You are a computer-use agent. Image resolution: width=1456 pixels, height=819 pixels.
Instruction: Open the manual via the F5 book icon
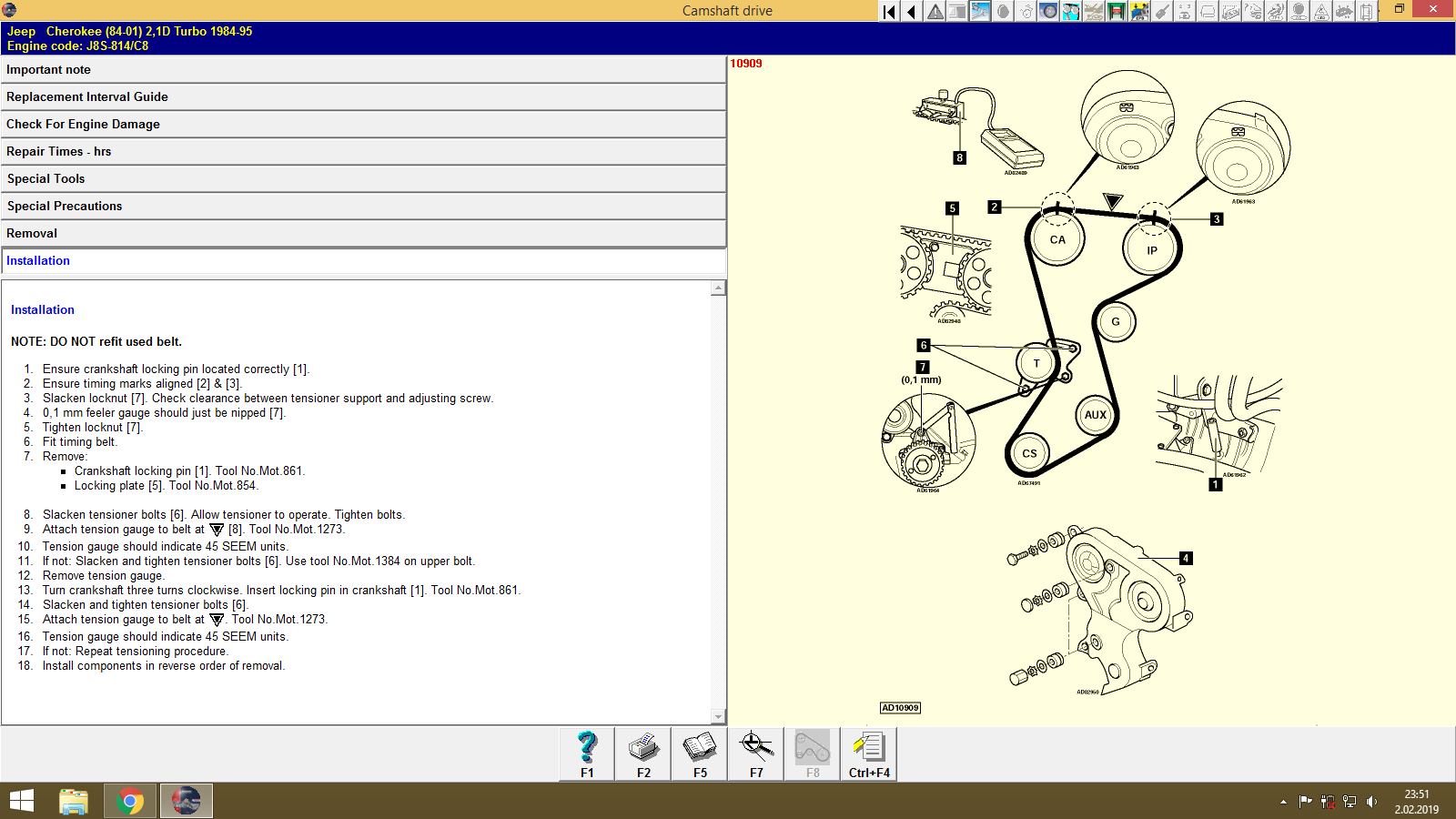(x=699, y=752)
